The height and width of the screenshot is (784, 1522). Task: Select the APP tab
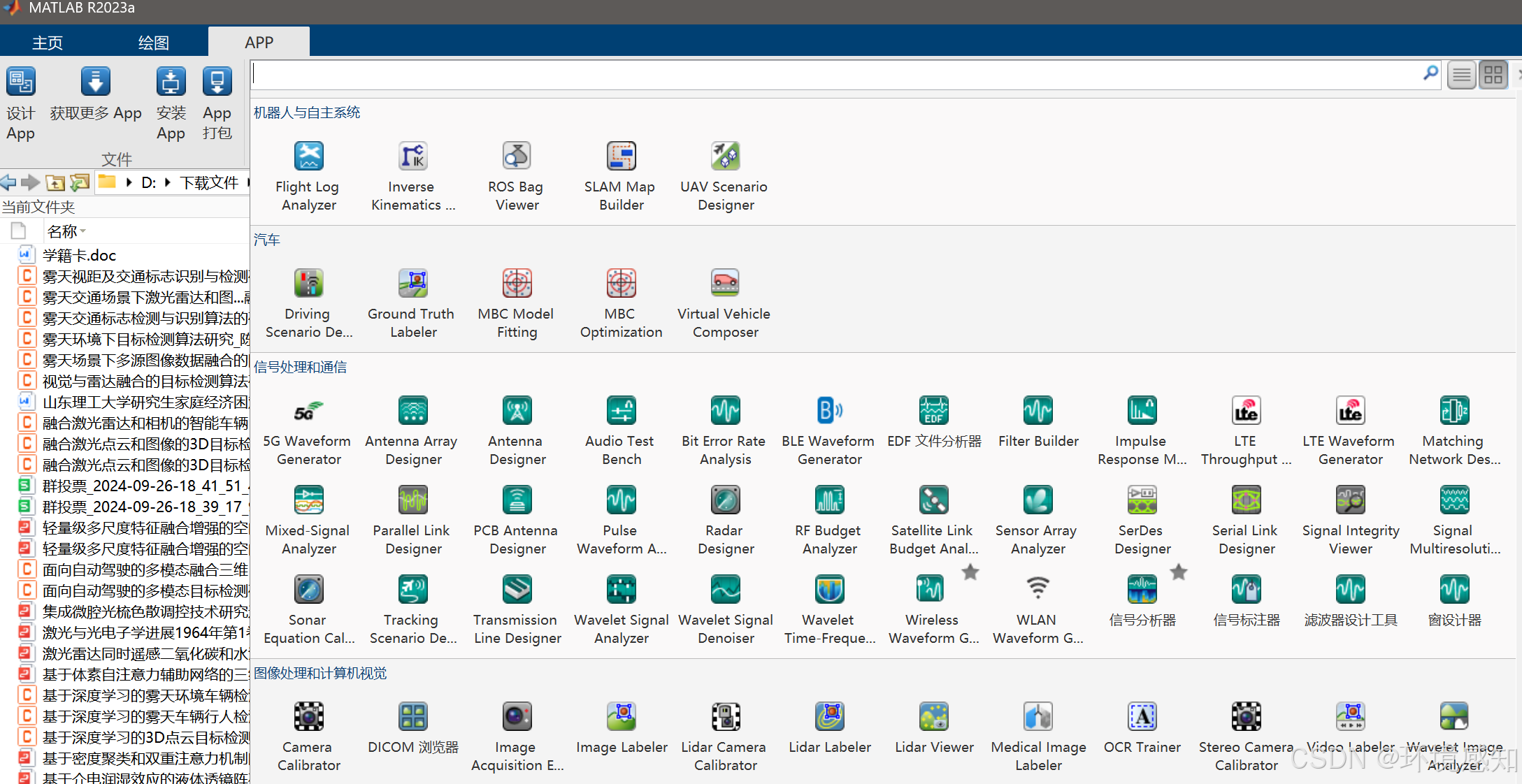[259, 43]
